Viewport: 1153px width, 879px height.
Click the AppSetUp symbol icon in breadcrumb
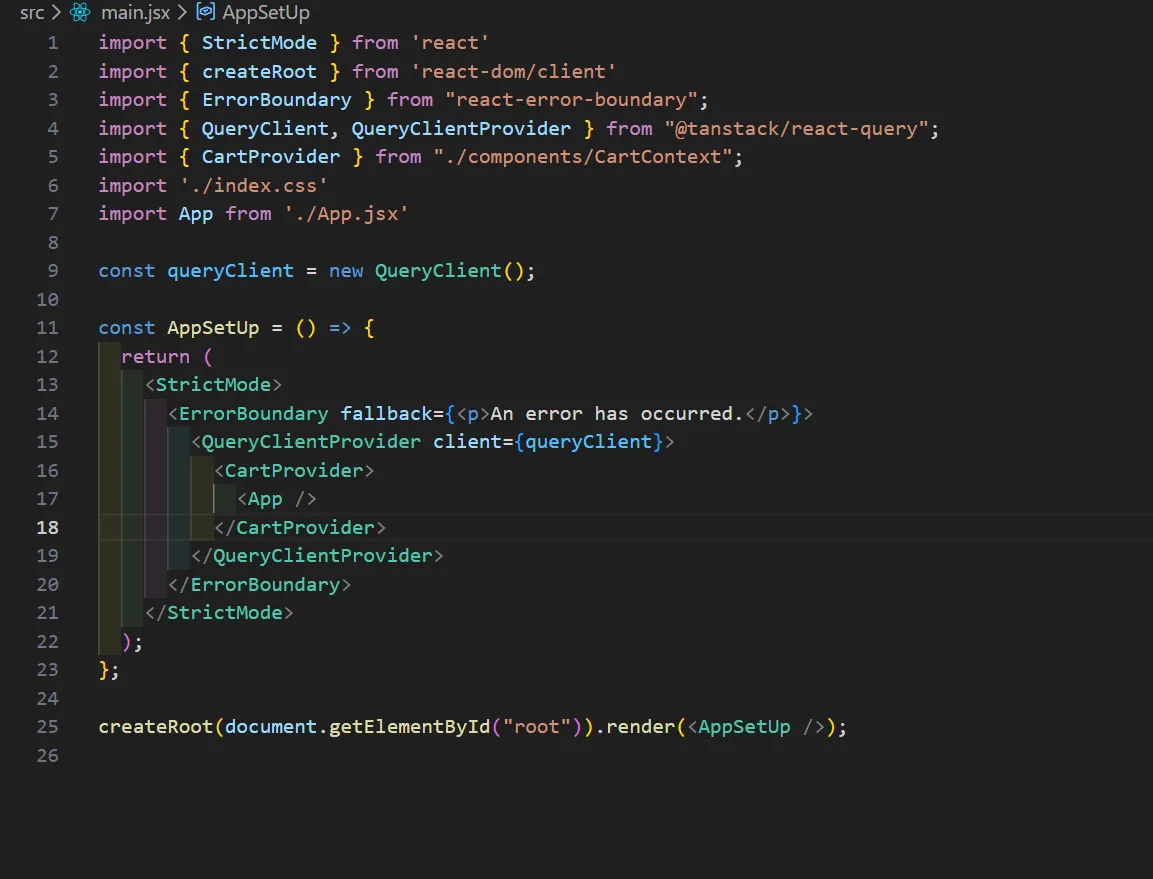(x=205, y=13)
